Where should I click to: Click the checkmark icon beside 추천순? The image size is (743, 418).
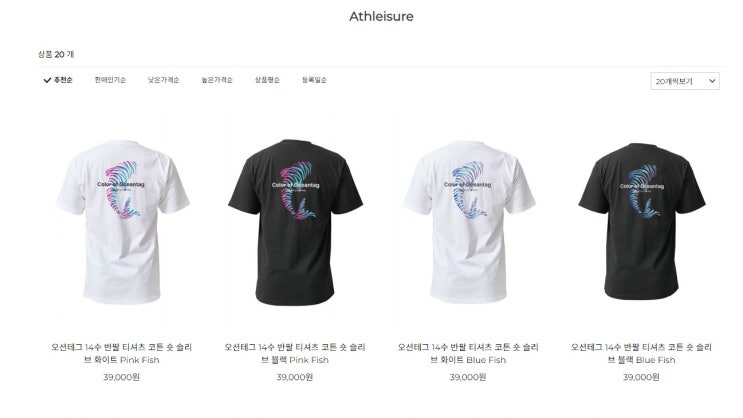47,80
